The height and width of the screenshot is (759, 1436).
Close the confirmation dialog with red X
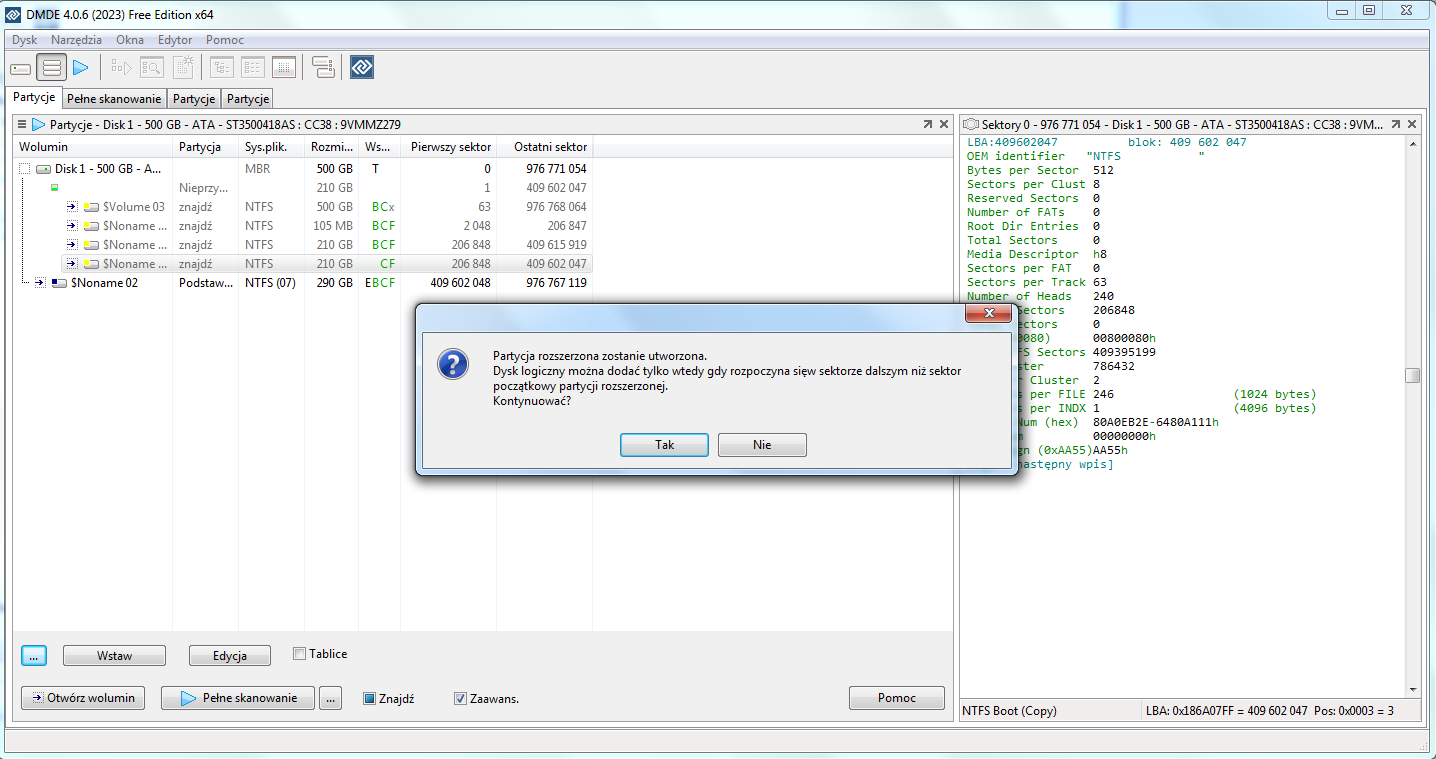[988, 314]
